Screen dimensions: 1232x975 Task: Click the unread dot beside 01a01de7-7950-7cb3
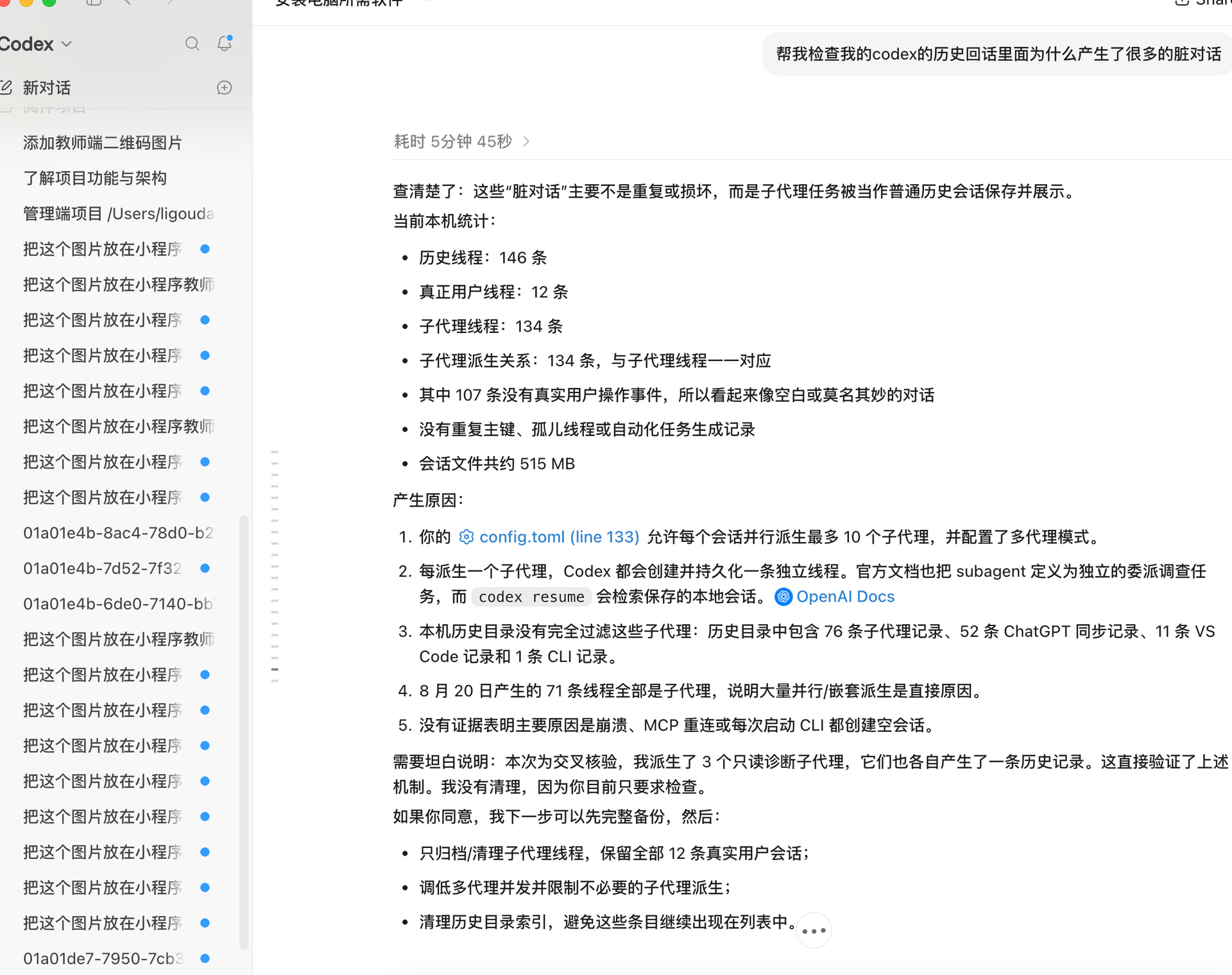[x=205, y=958]
